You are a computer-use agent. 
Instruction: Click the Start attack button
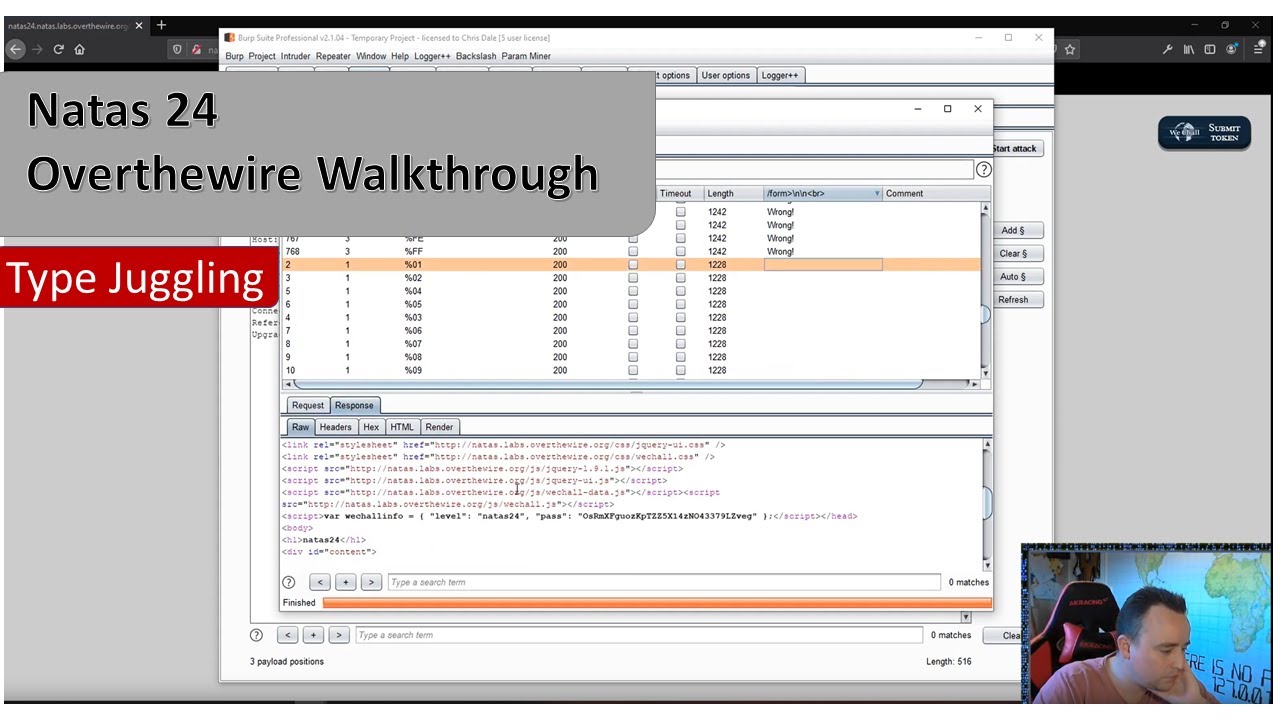click(1014, 148)
